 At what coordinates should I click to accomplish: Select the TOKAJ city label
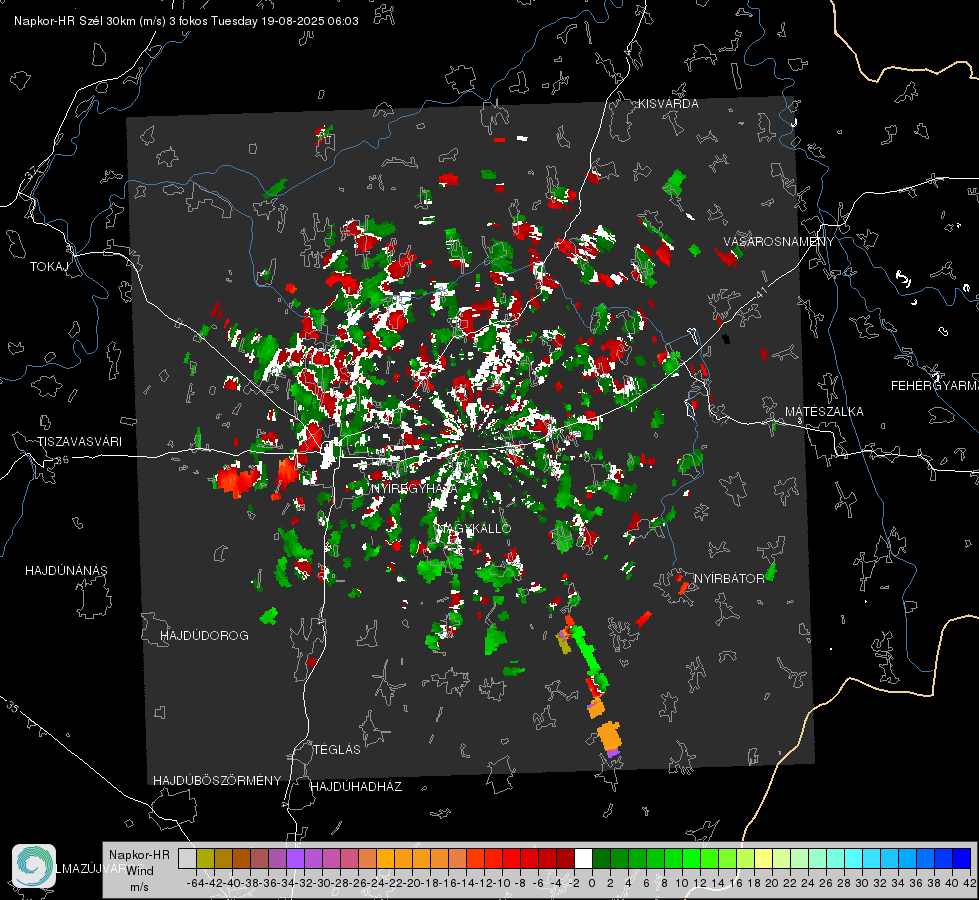click(x=49, y=267)
